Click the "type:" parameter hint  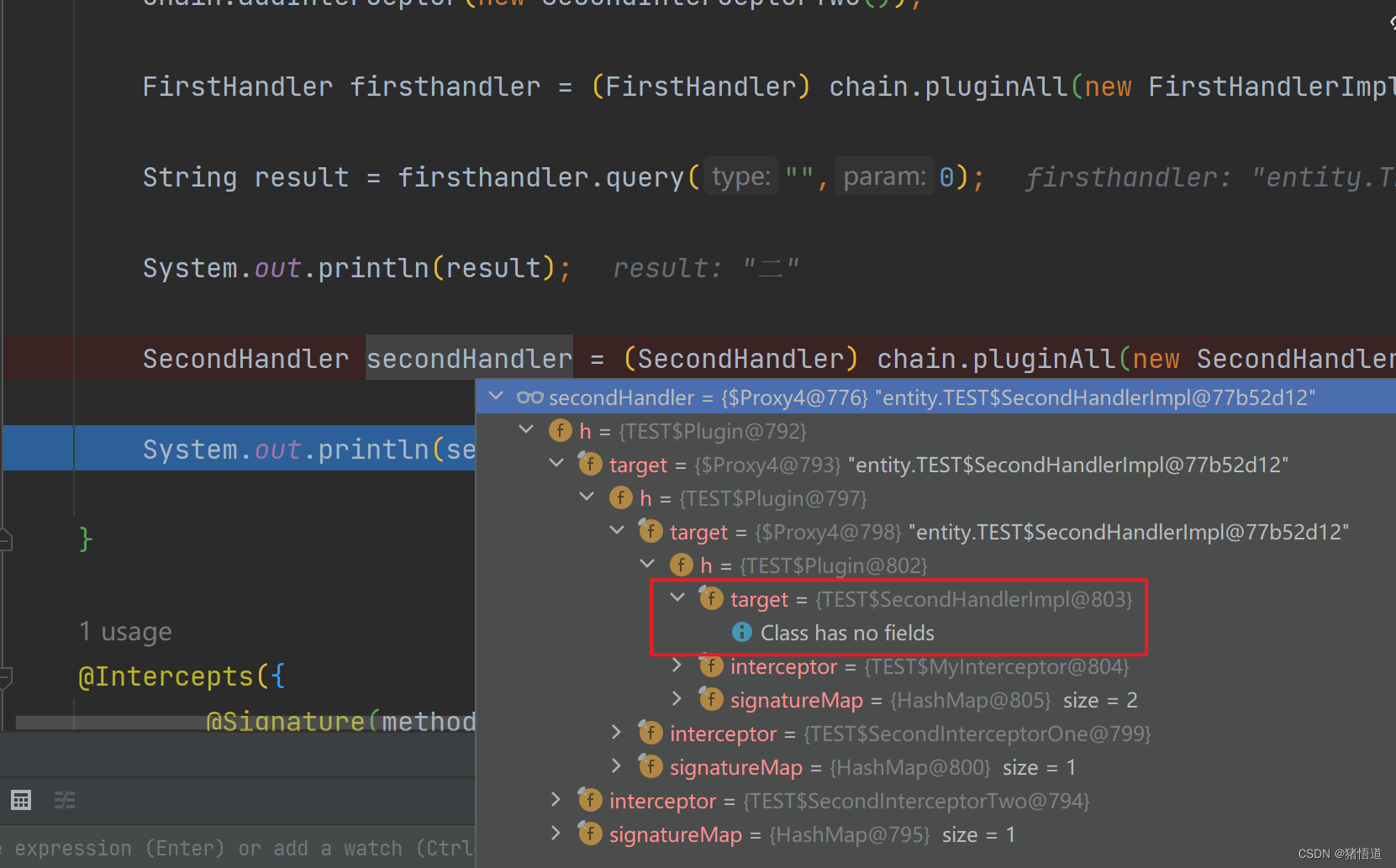741,176
